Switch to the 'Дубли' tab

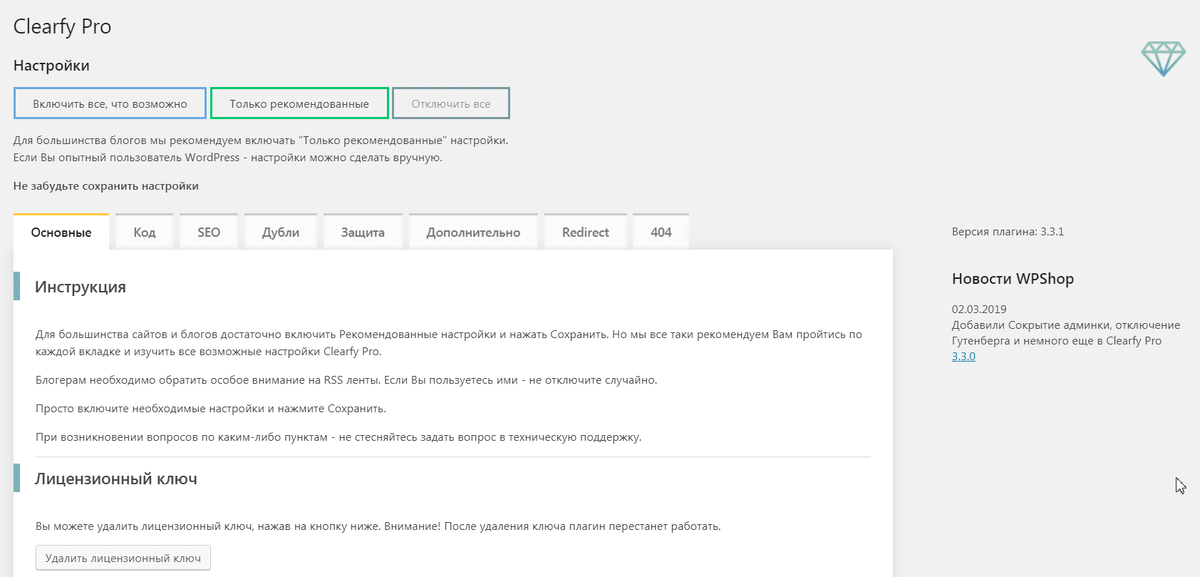[x=281, y=232]
